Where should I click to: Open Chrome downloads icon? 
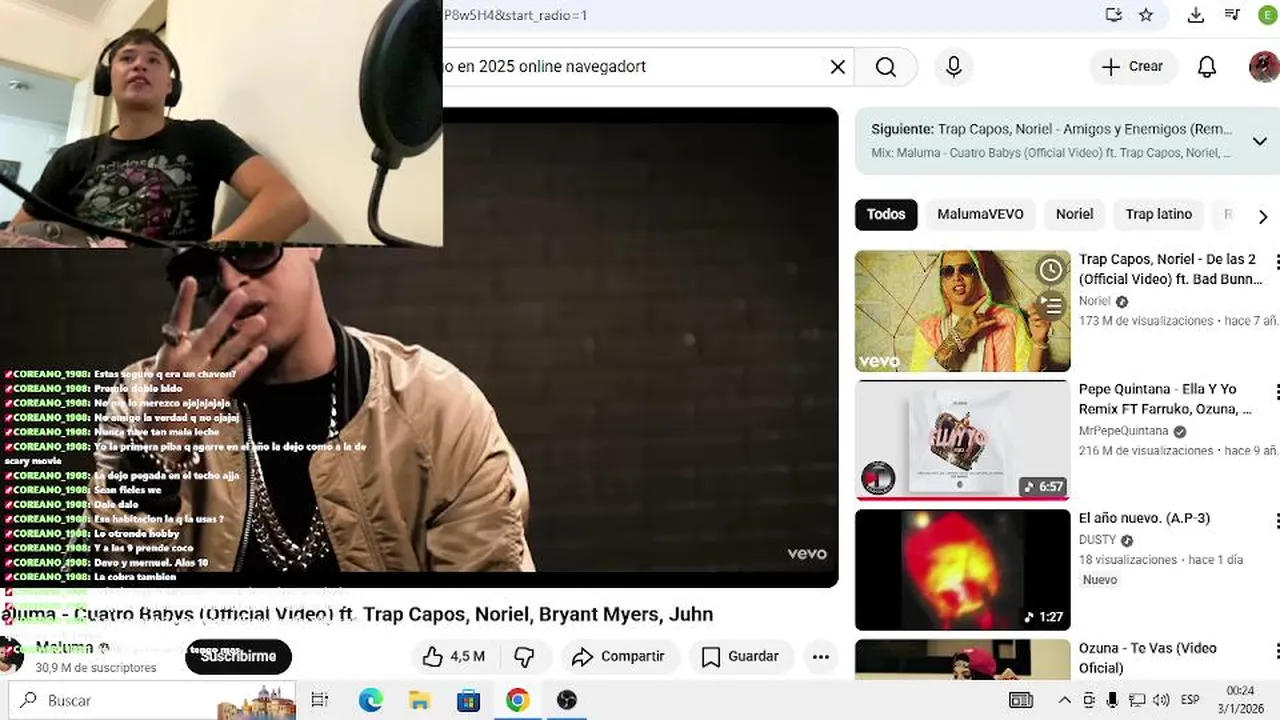coord(1196,15)
